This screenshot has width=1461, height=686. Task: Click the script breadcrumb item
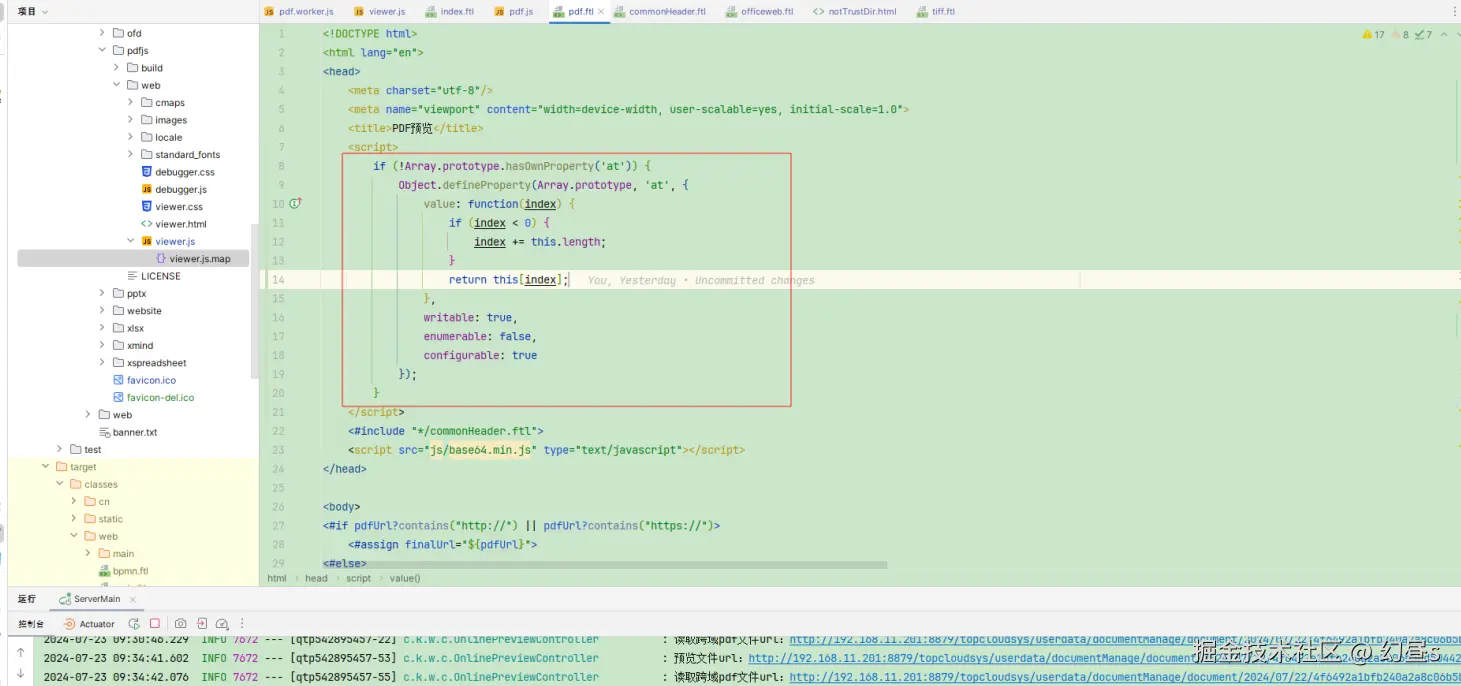click(x=358, y=578)
